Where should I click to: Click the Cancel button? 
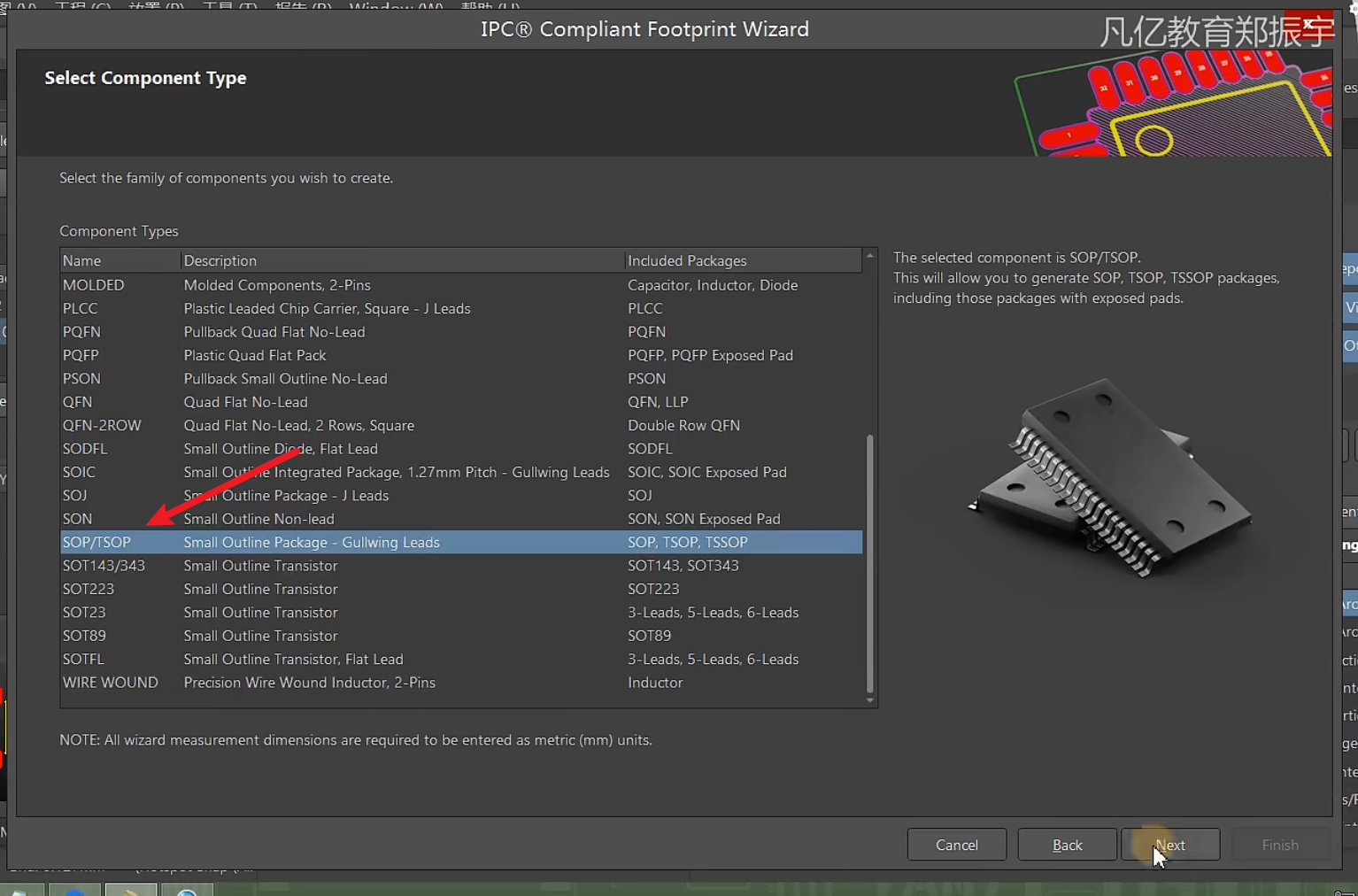point(956,844)
